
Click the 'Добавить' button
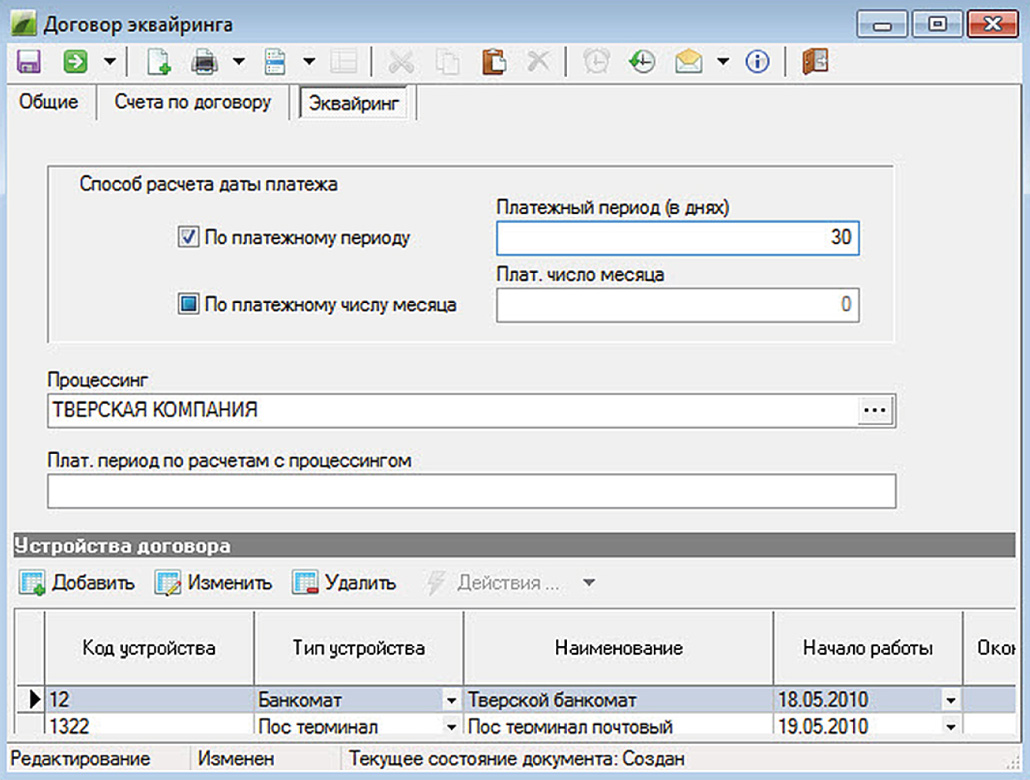[78, 583]
